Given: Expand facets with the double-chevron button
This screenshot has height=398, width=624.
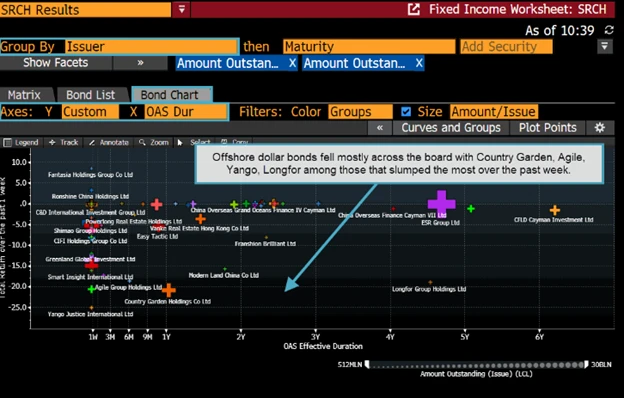Looking at the screenshot, I should tap(140, 62).
